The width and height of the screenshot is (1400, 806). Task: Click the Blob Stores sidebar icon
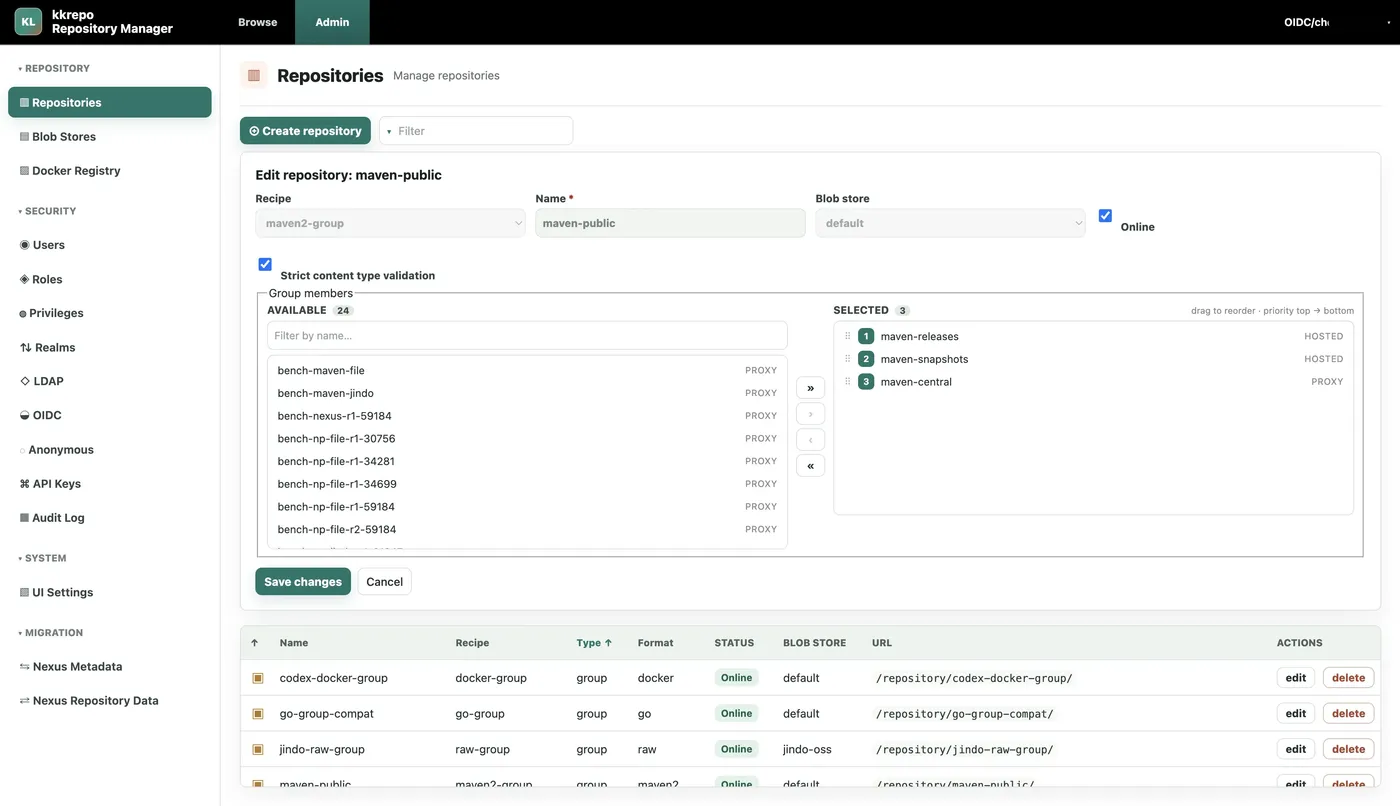[x=24, y=137]
